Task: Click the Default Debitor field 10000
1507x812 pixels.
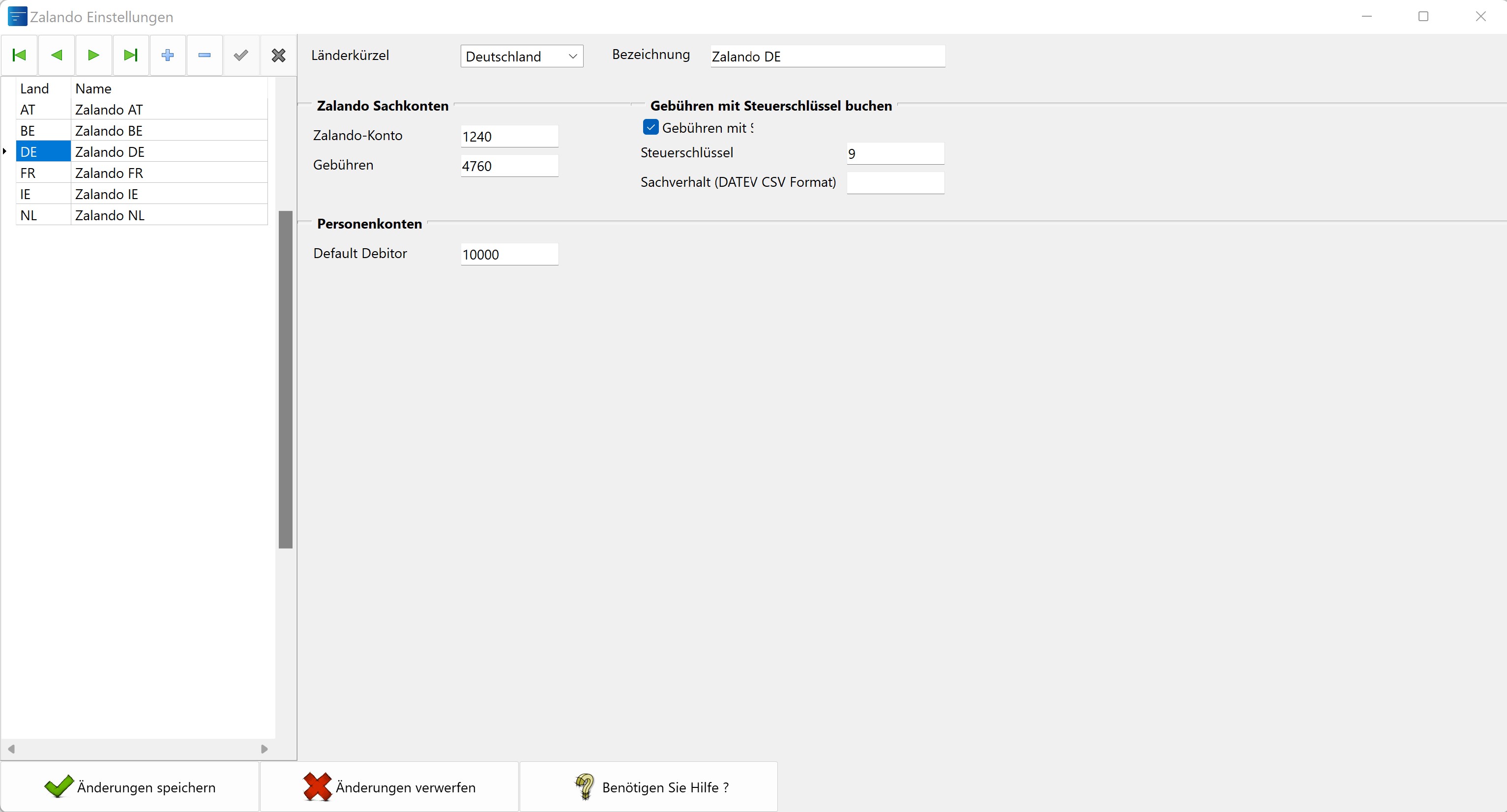Action: 509,254
